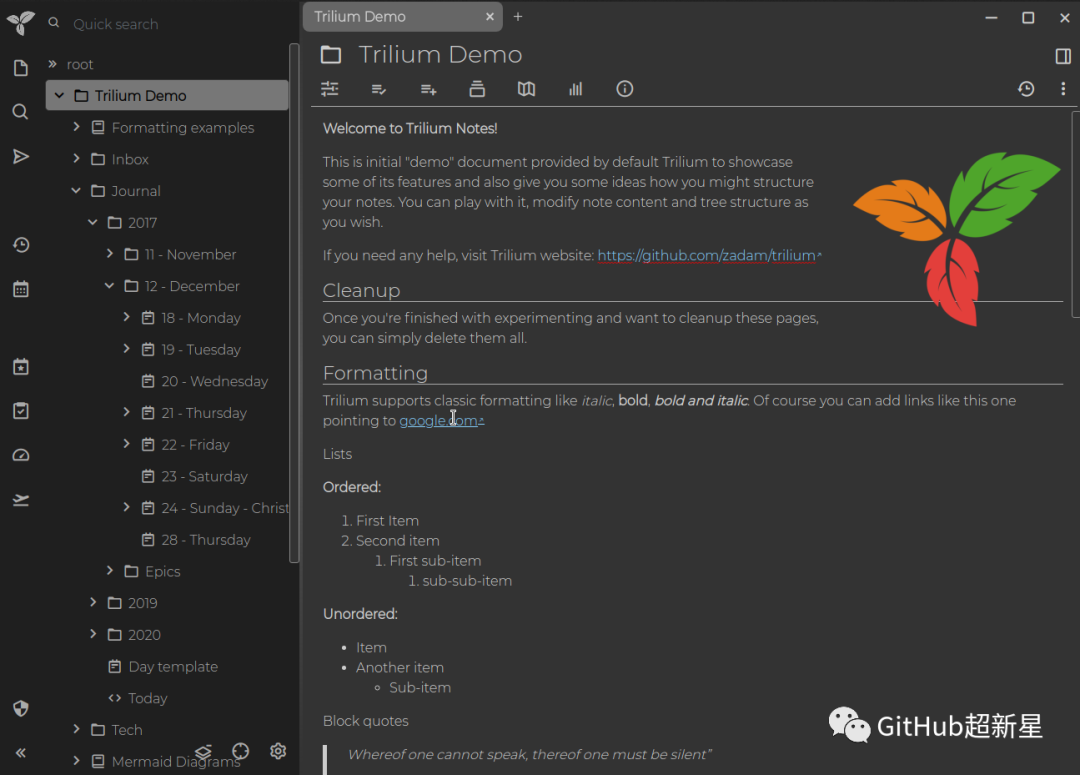Click the note tree vertical scrollbar

point(294,303)
